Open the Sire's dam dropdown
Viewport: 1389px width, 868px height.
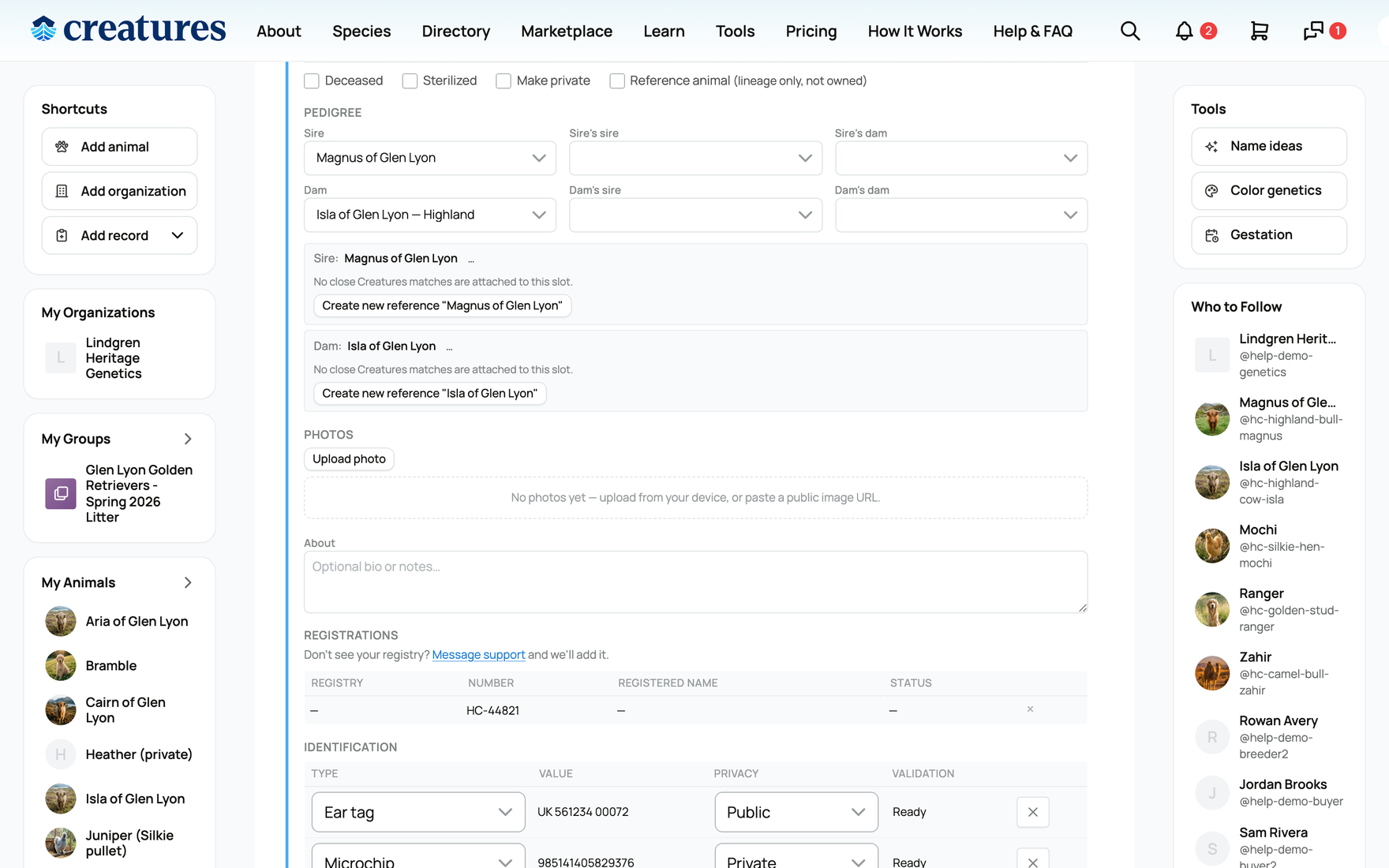pyautogui.click(x=961, y=158)
